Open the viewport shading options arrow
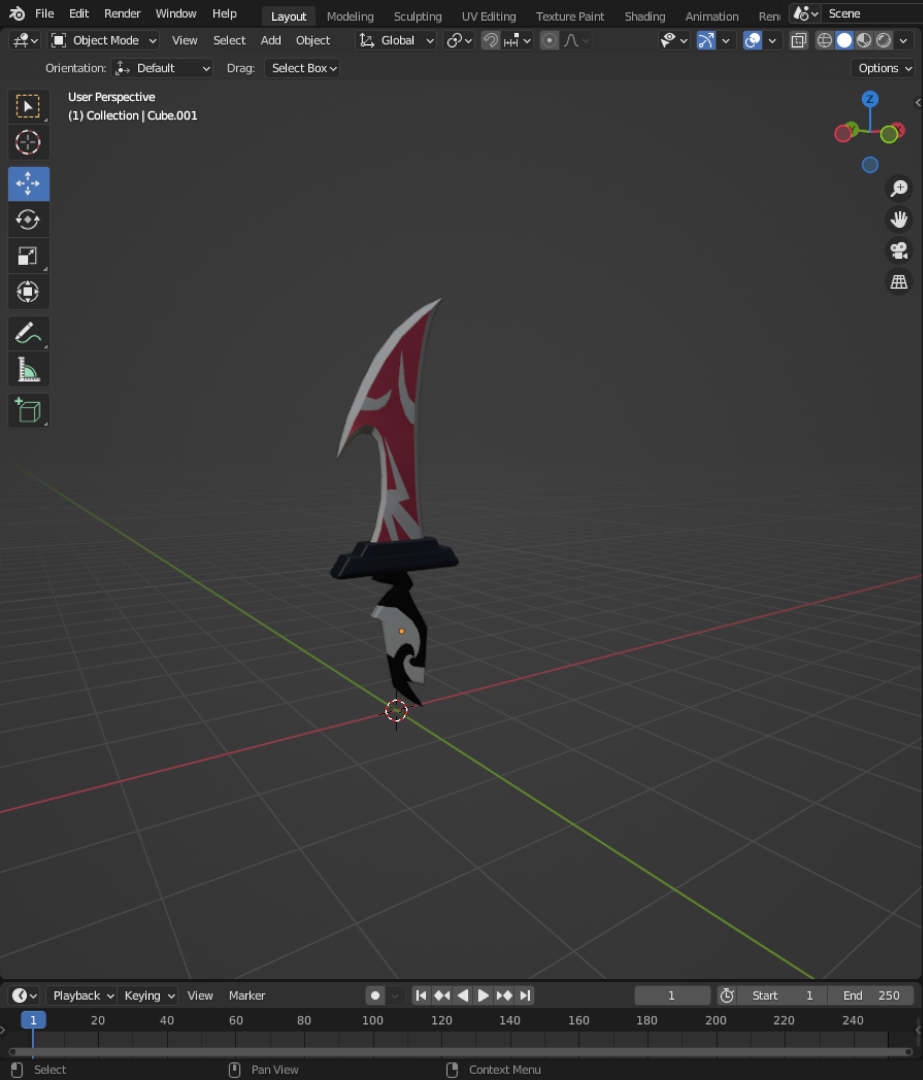The height and width of the screenshot is (1080, 923). [x=904, y=41]
